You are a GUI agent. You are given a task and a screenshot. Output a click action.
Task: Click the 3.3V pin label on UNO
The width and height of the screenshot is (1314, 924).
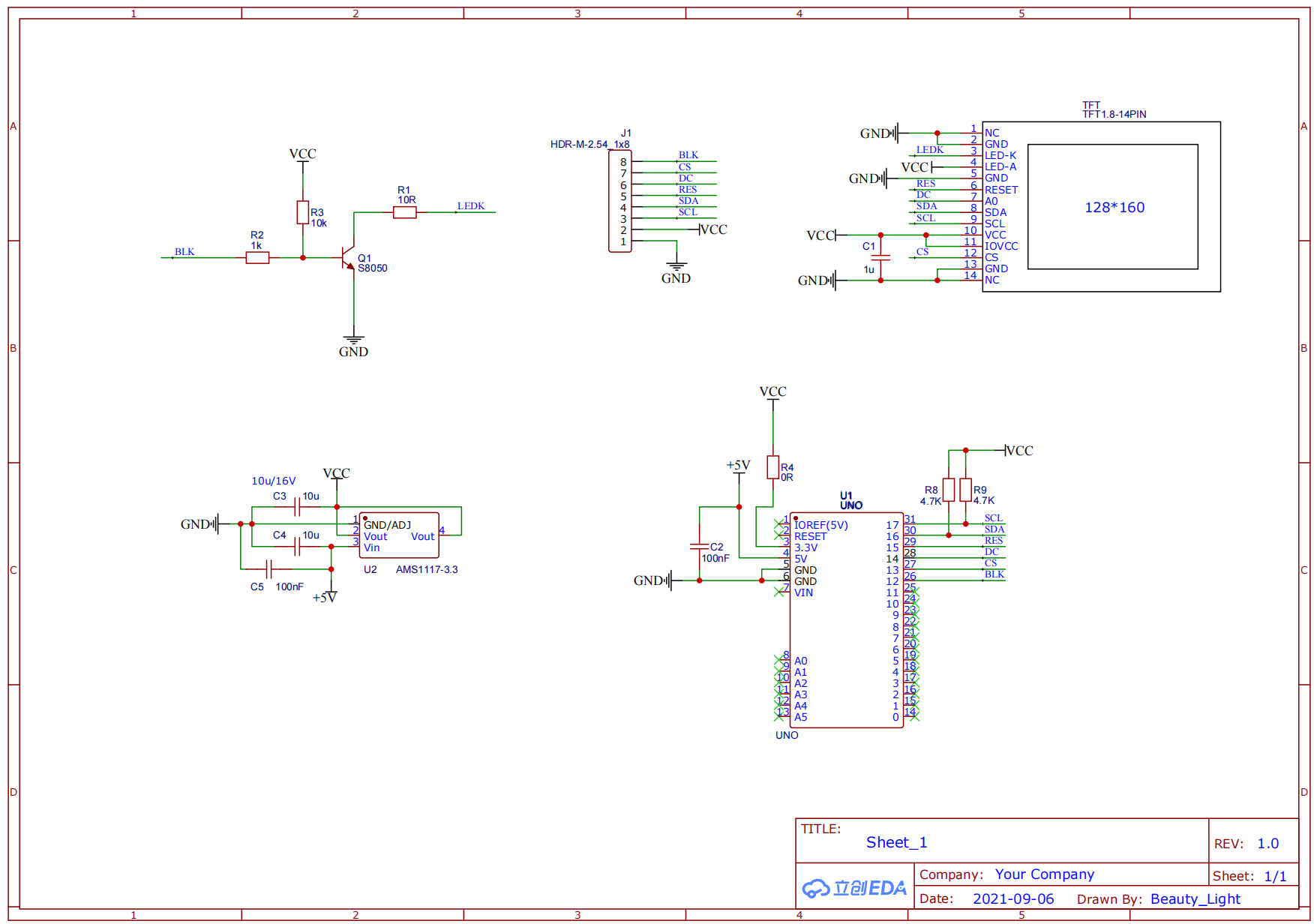tap(806, 547)
